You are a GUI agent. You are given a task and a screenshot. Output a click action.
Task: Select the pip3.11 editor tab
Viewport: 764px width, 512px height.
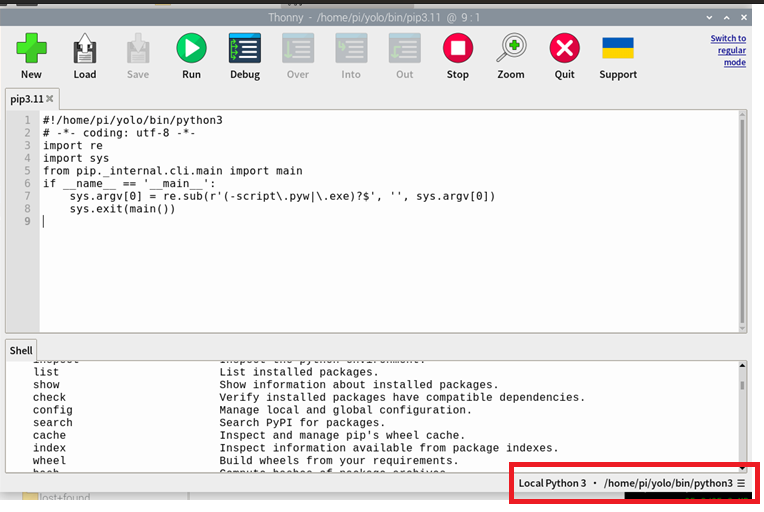(27, 99)
